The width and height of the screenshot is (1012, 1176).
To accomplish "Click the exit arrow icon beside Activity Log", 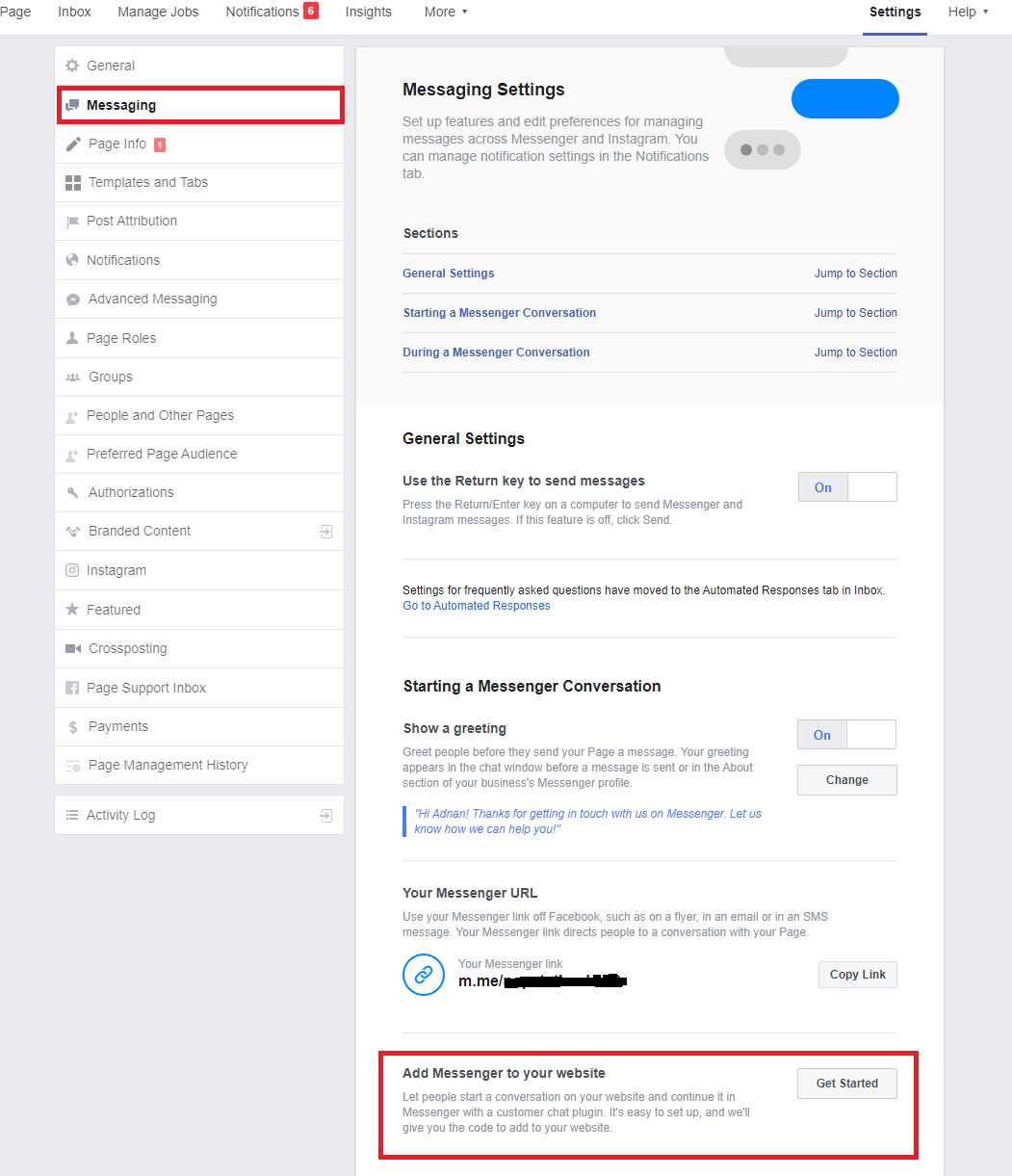I will pyautogui.click(x=326, y=816).
